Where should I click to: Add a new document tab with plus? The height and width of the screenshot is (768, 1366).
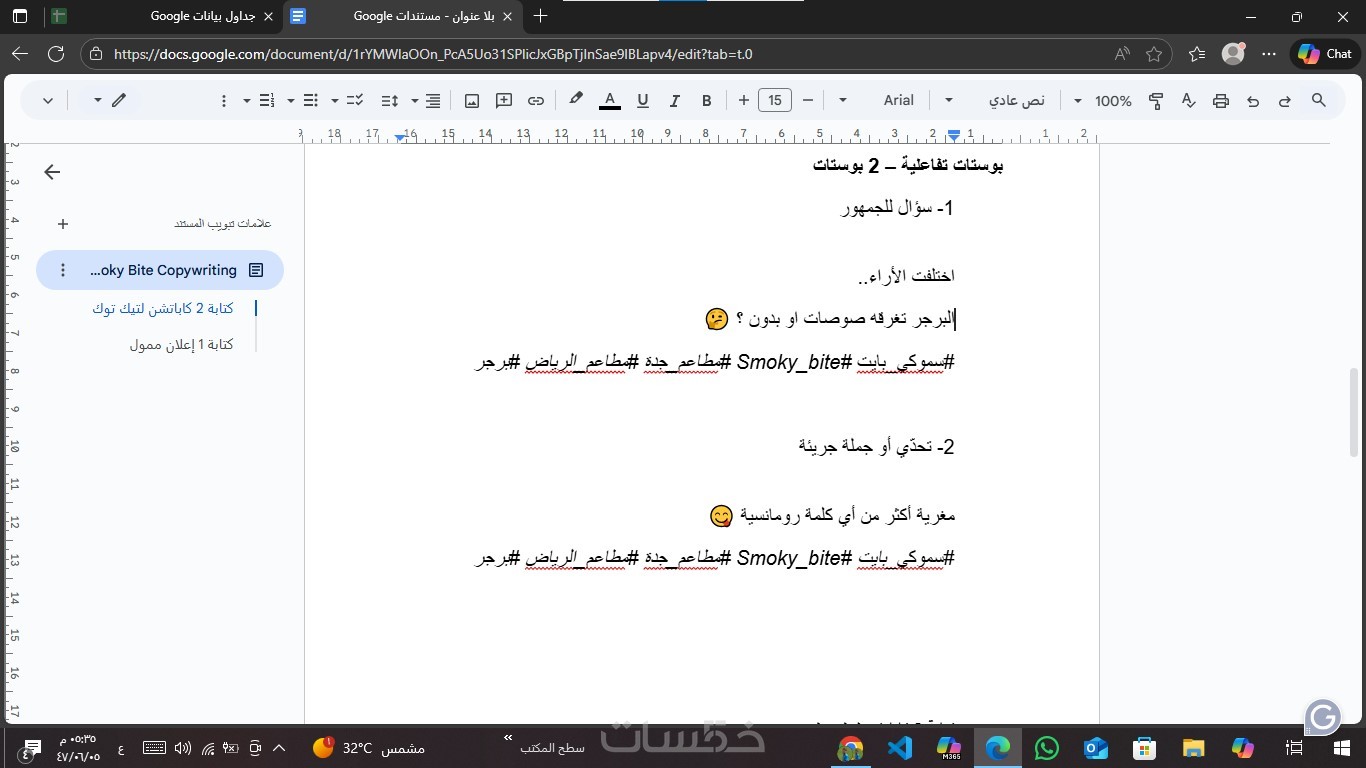pos(63,224)
